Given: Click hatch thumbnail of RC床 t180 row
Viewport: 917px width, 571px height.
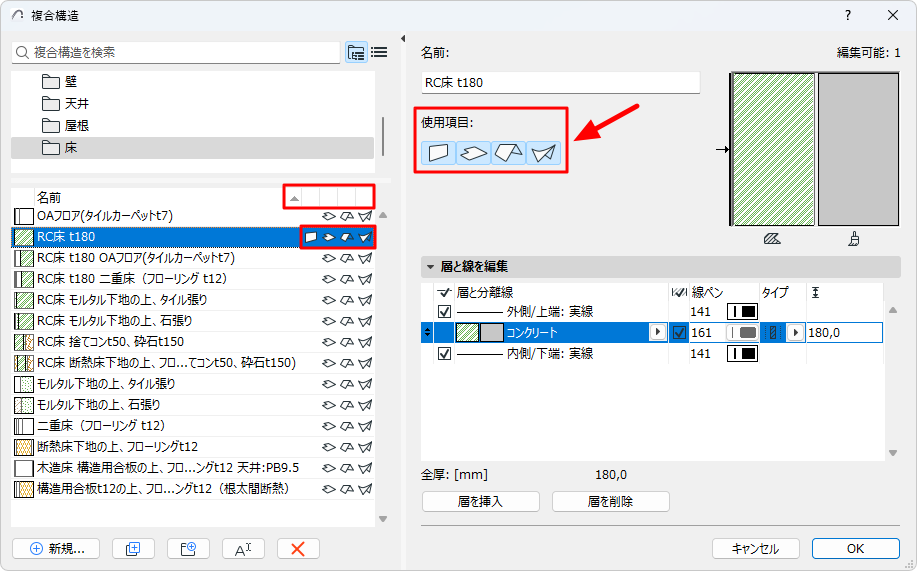Looking at the screenshot, I should pos(24,237).
